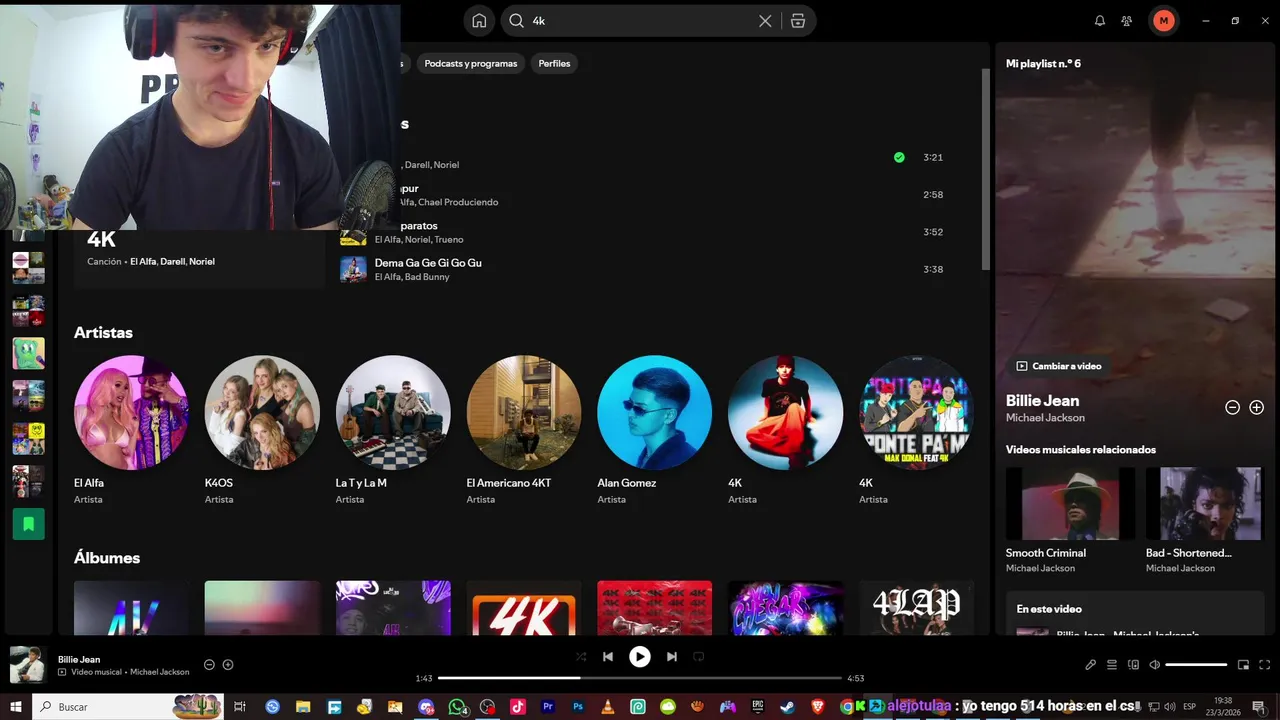This screenshot has height=720, width=1280.
Task: Seek within the song progress bar
Action: click(x=640, y=678)
